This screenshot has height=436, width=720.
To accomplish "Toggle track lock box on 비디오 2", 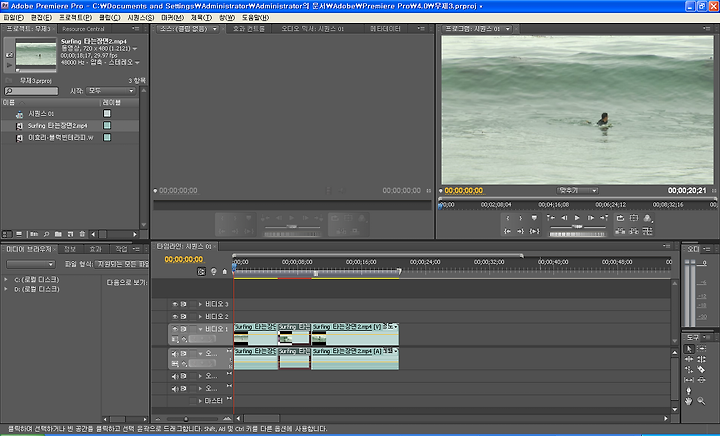I will click(193, 316).
